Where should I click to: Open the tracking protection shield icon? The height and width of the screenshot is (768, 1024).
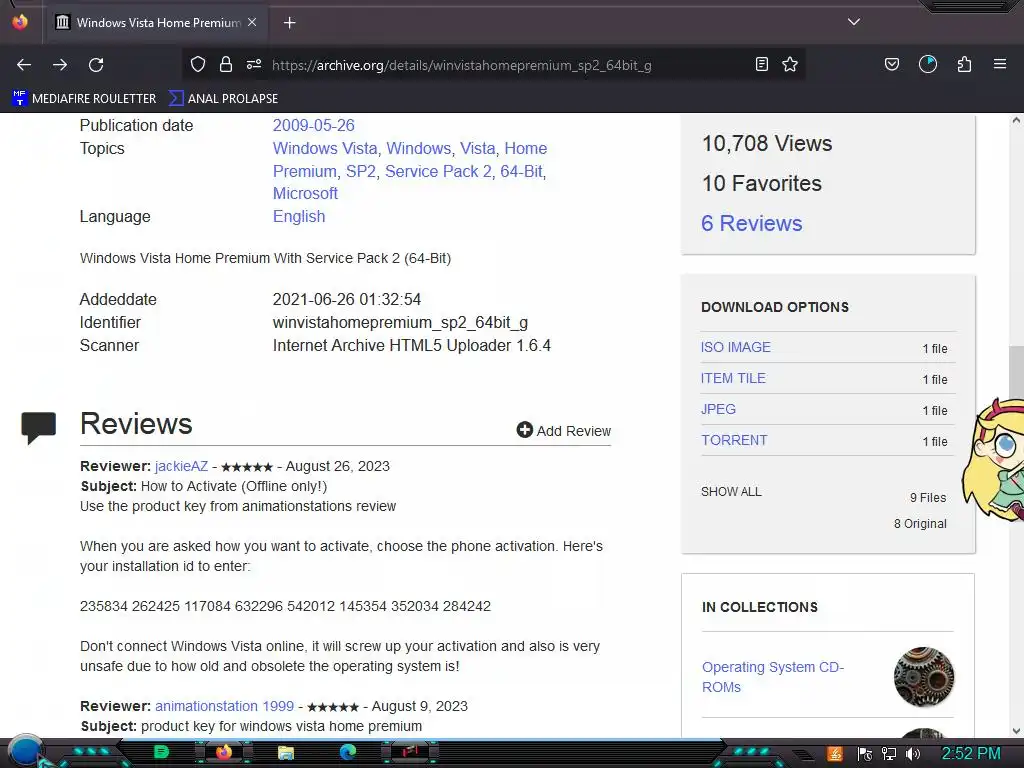pyautogui.click(x=198, y=64)
